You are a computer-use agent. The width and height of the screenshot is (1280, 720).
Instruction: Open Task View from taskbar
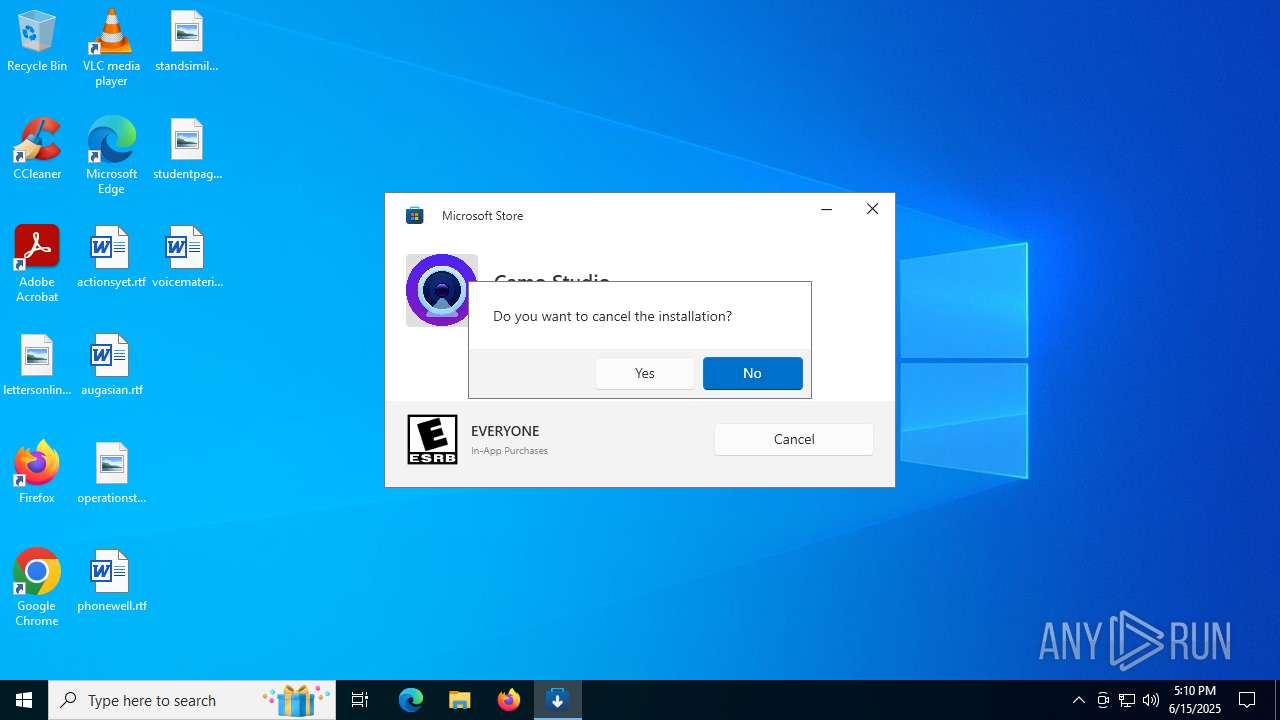tap(360, 700)
